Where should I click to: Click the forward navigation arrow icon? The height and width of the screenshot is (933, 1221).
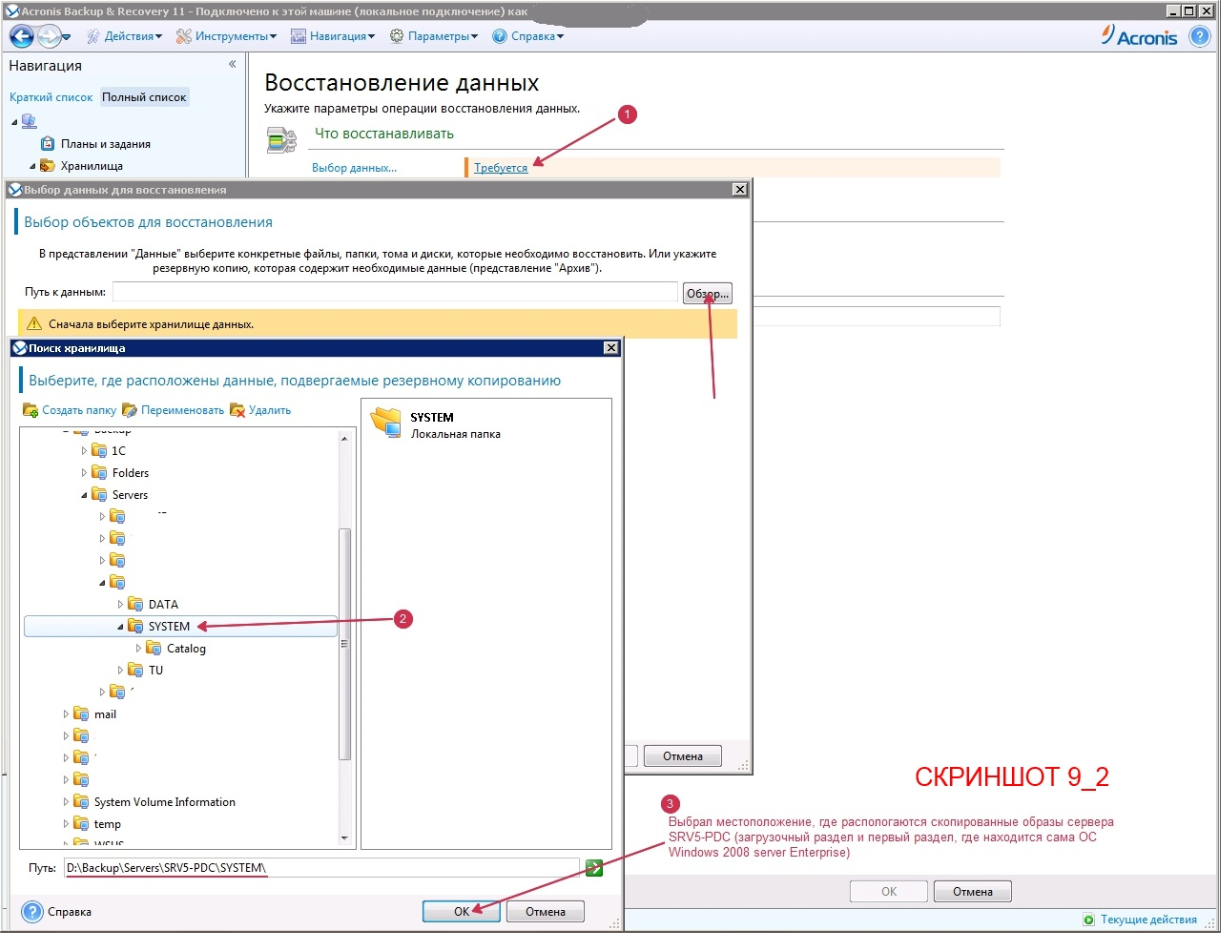(50, 36)
